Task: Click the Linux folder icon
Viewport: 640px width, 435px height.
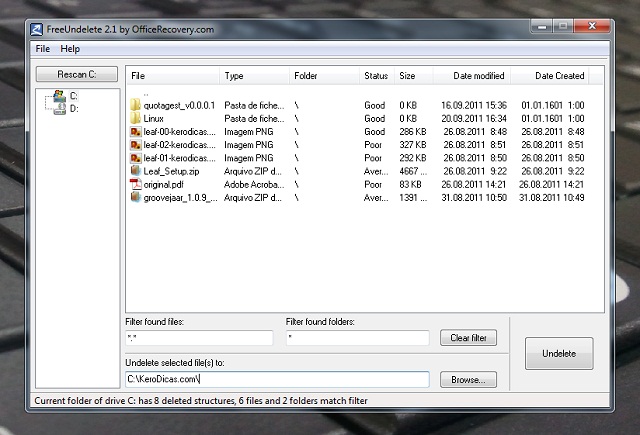Action: (136, 118)
